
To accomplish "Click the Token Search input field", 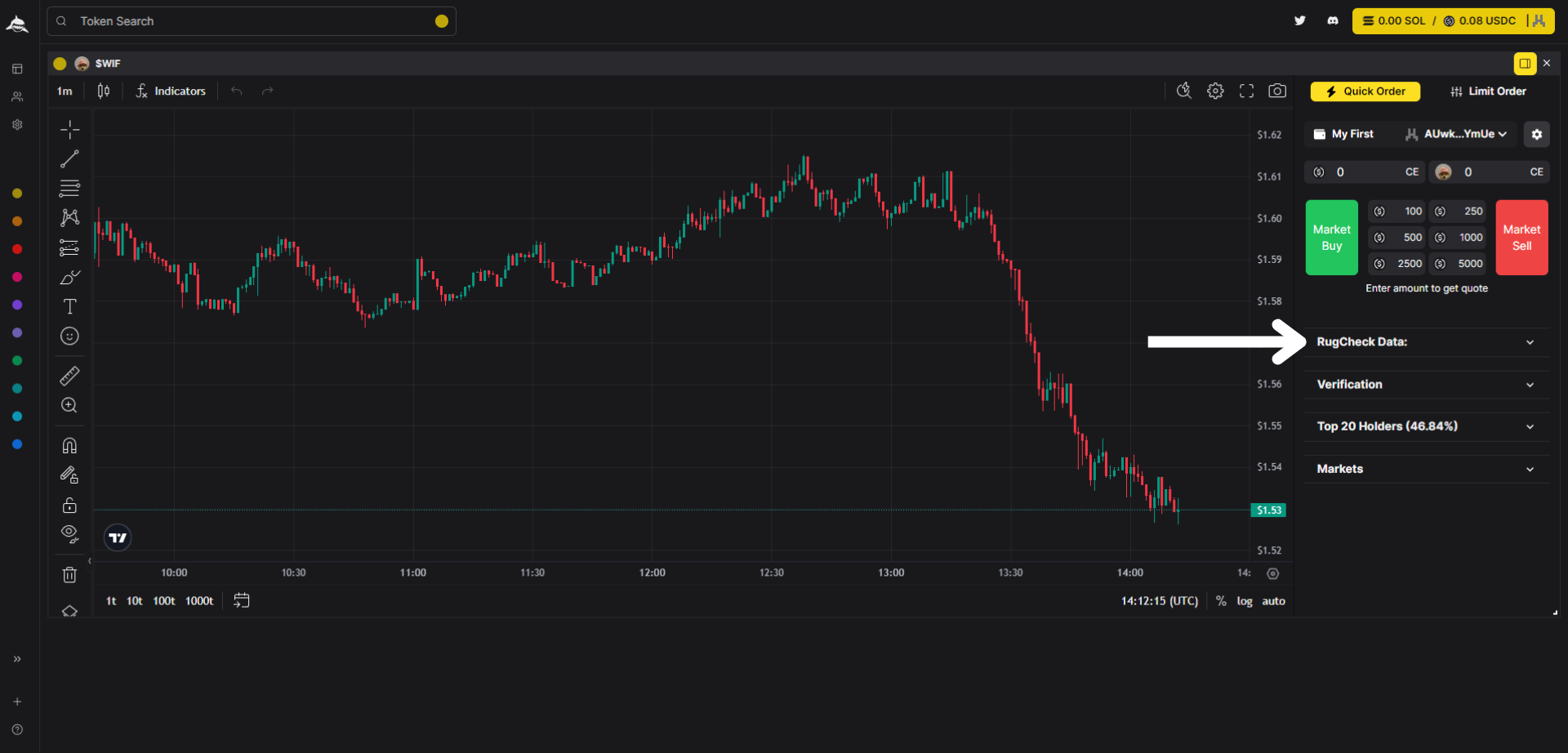I will tap(252, 21).
